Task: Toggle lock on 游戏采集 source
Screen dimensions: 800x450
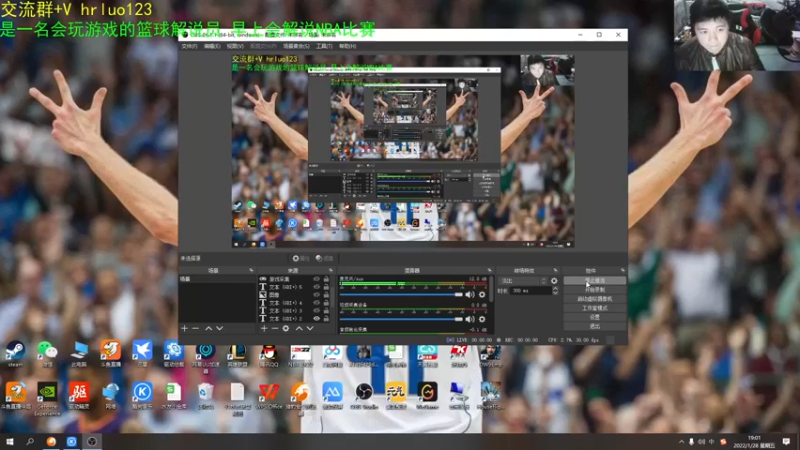Action: 327,279
